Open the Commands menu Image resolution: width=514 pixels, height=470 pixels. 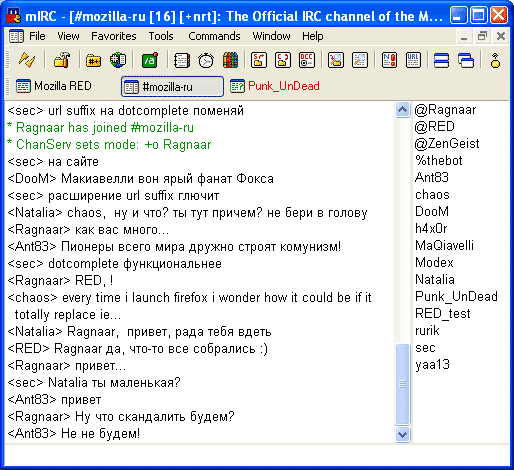(214, 36)
